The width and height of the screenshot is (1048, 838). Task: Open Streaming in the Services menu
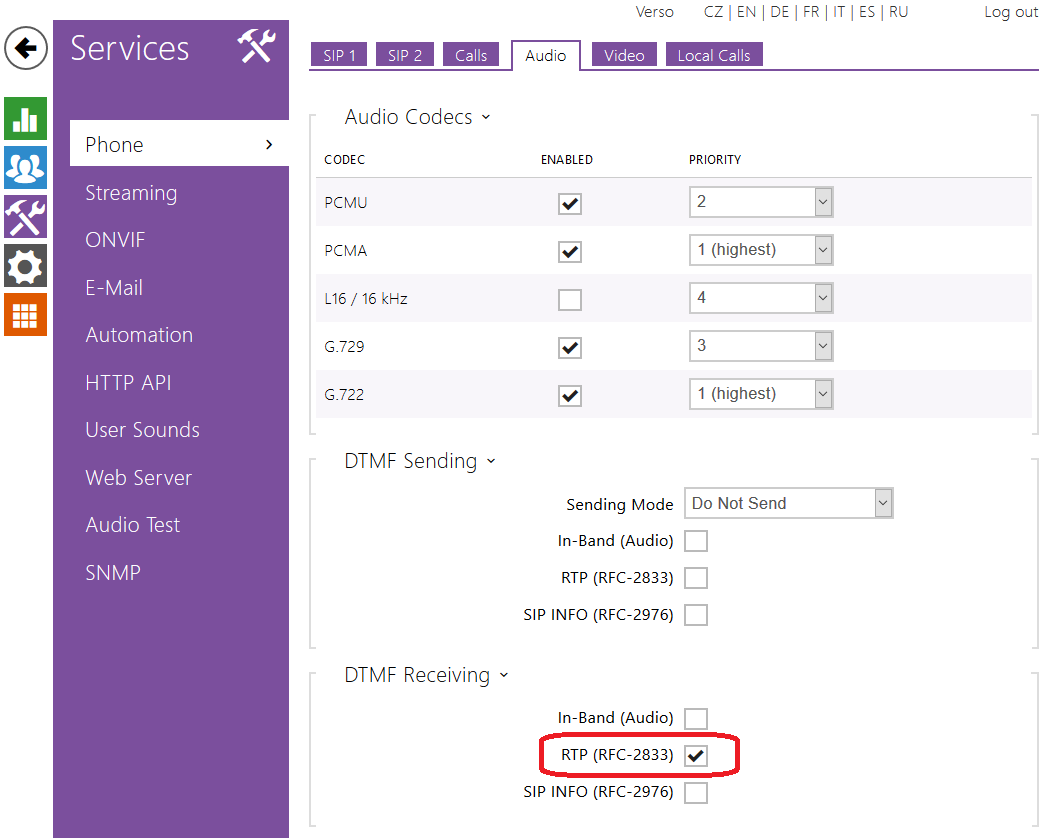point(131,193)
